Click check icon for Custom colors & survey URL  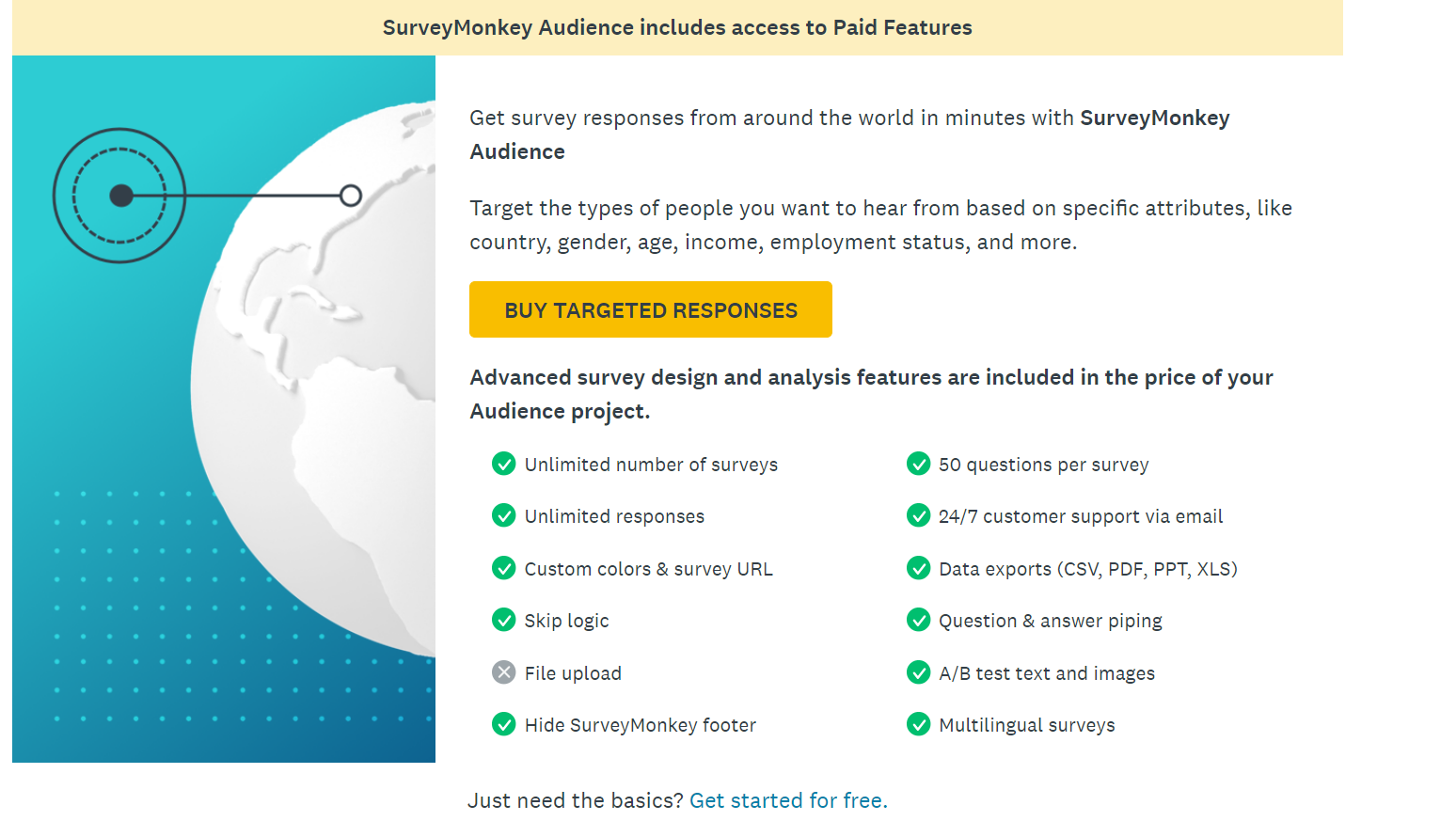504,568
